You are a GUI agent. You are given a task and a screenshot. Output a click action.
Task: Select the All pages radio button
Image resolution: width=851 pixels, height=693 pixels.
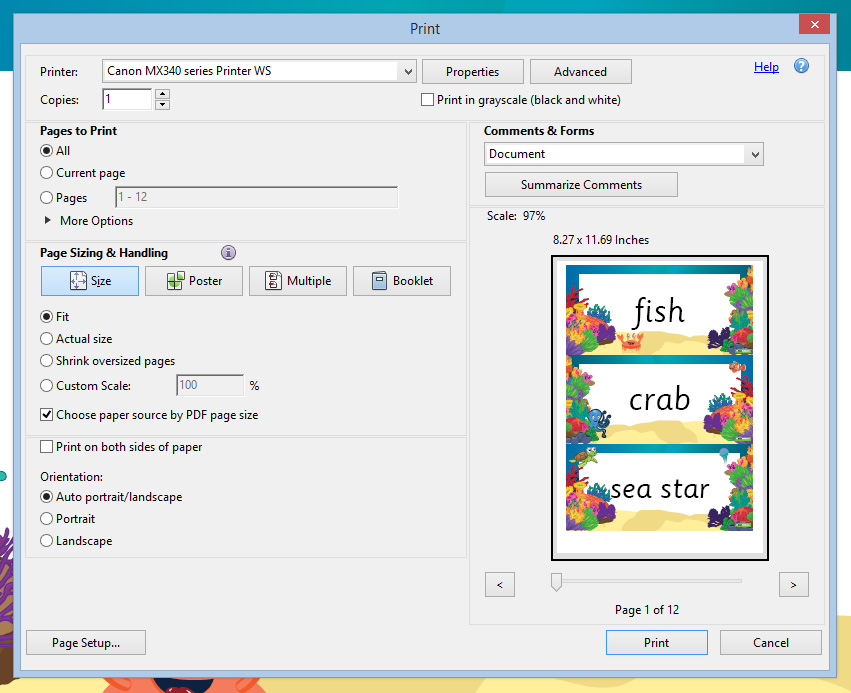pos(47,151)
